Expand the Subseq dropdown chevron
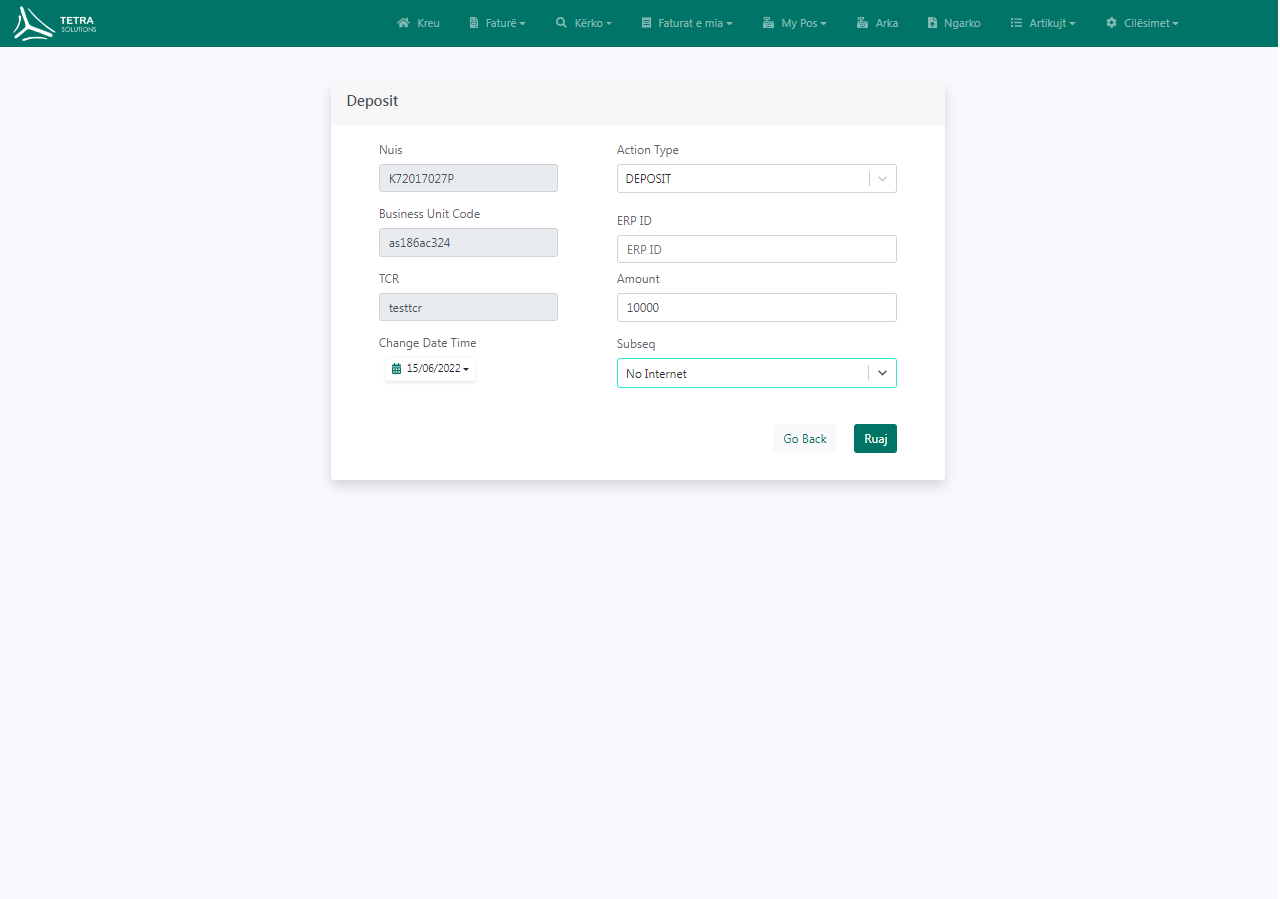1280x899 pixels. [x=882, y=373]
